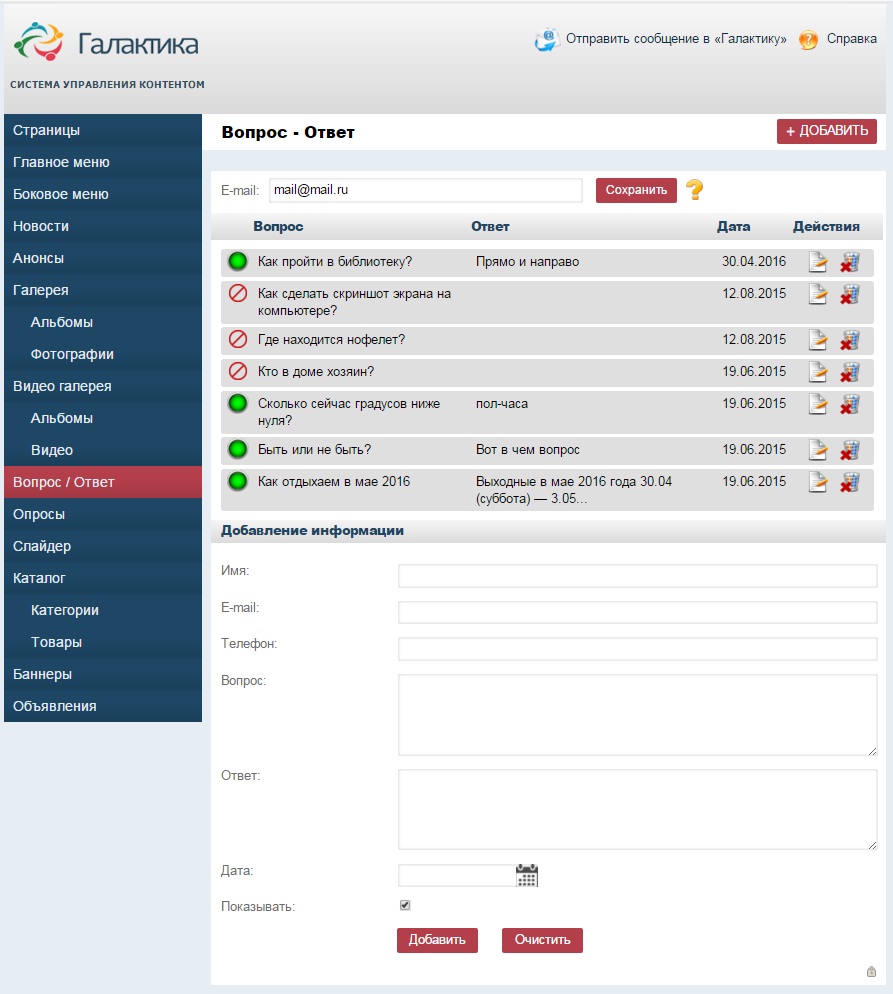
Task: Save the e-mail with Сохранить
Action: (x=636, y=190)
